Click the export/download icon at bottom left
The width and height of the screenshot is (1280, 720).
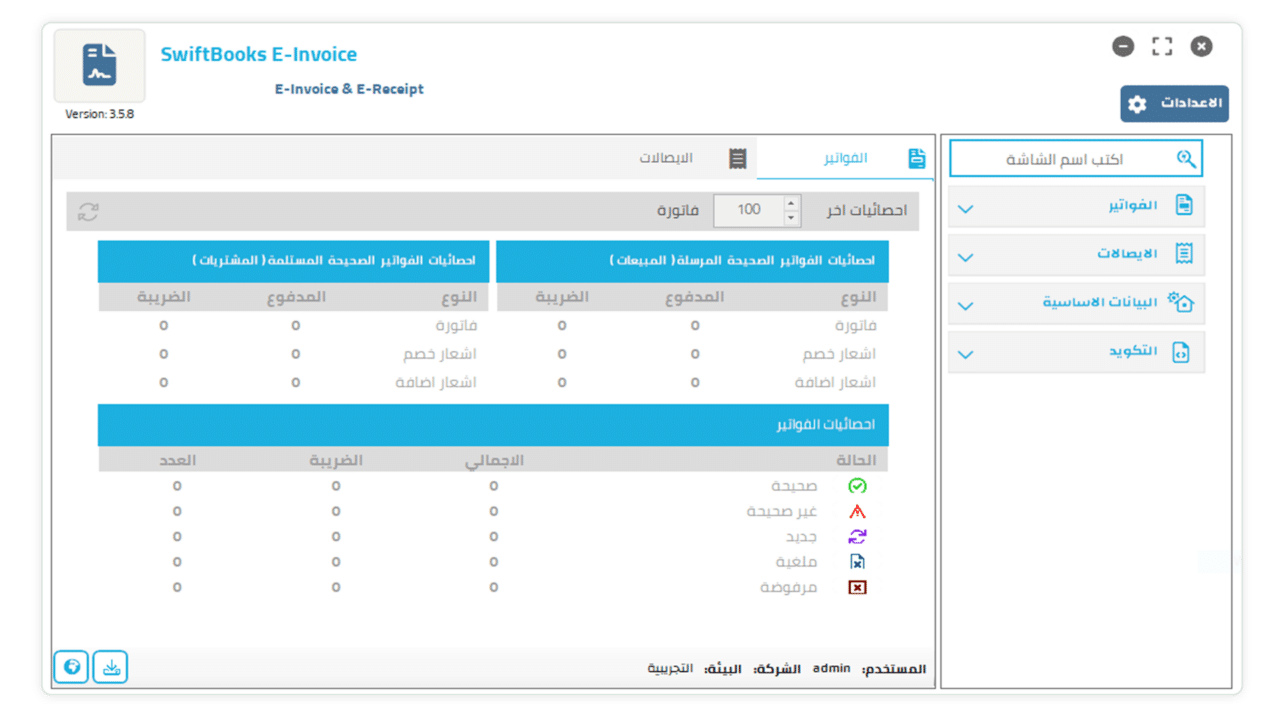[109, 666]
